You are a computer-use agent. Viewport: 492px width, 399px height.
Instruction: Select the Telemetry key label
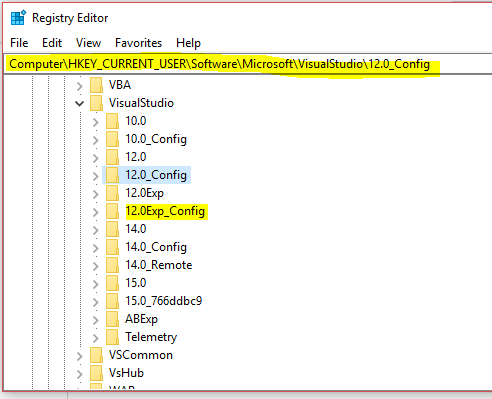tap(151, 337)
